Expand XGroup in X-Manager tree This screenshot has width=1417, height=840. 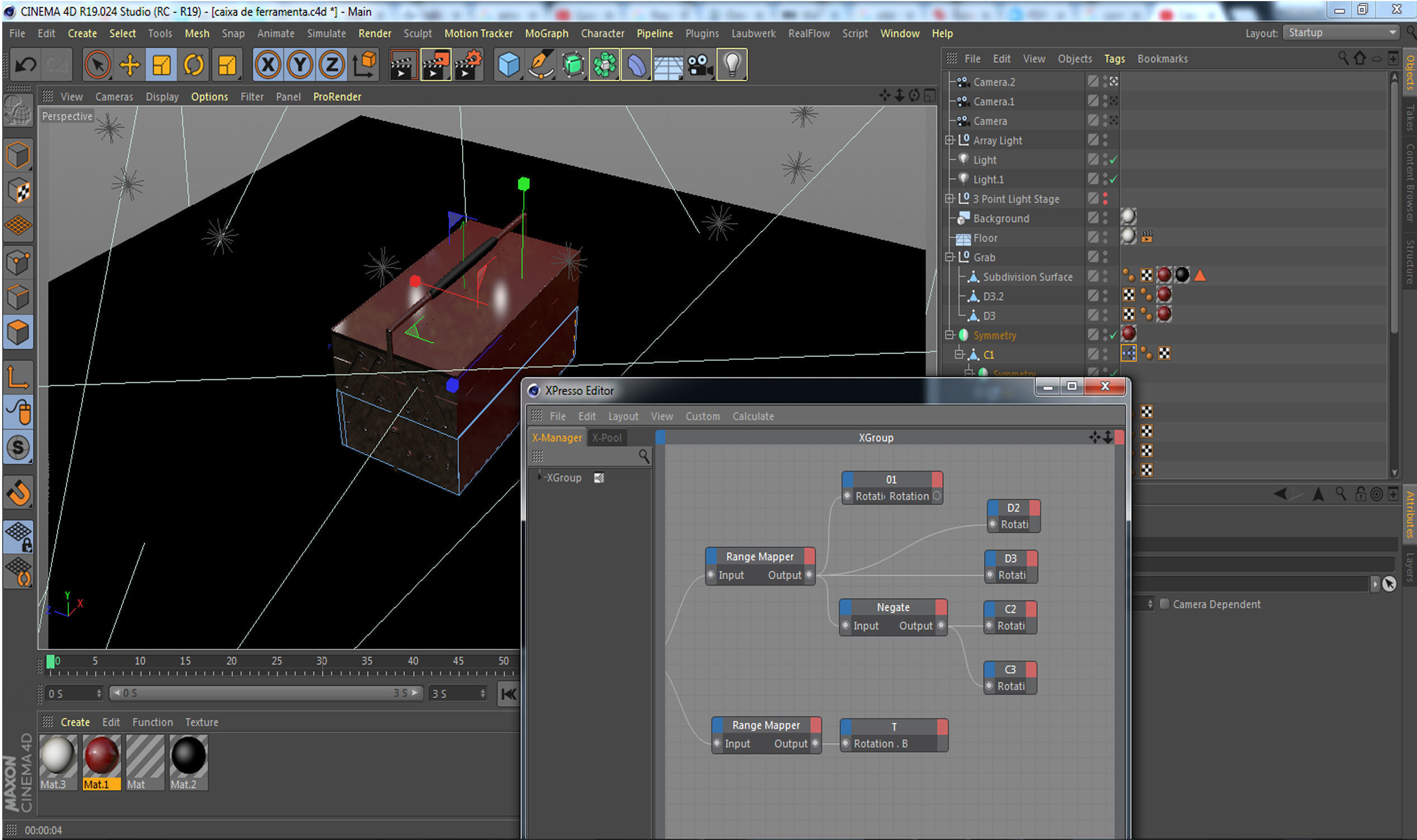[541, 477]
